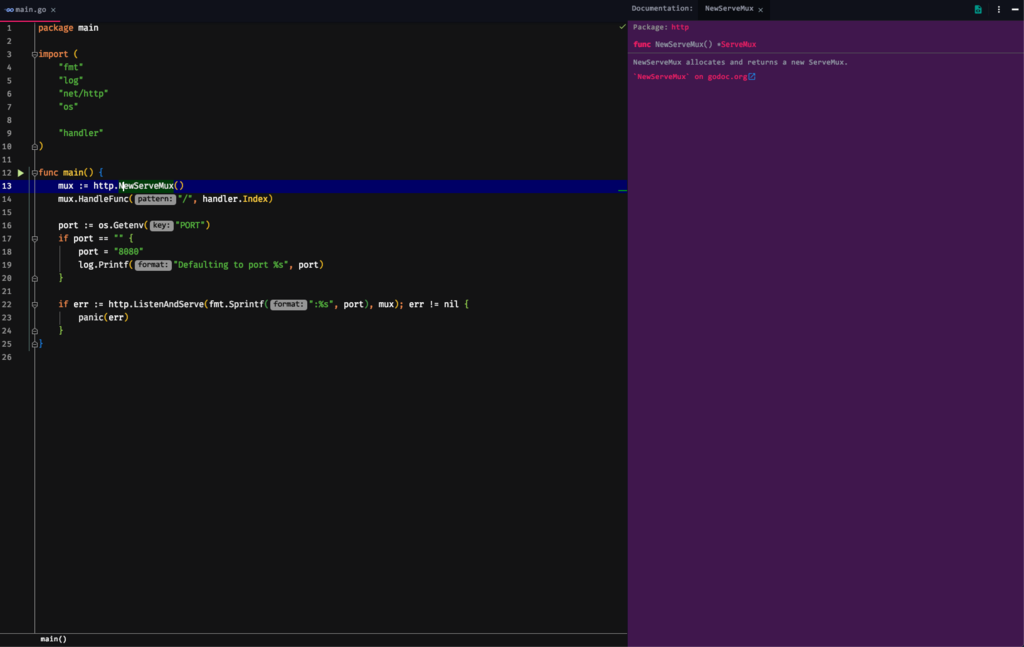The height and width of the screenshot is (647, 1024).
Task: Follow the ServeMux return type link
Action: tap(739, 44)
